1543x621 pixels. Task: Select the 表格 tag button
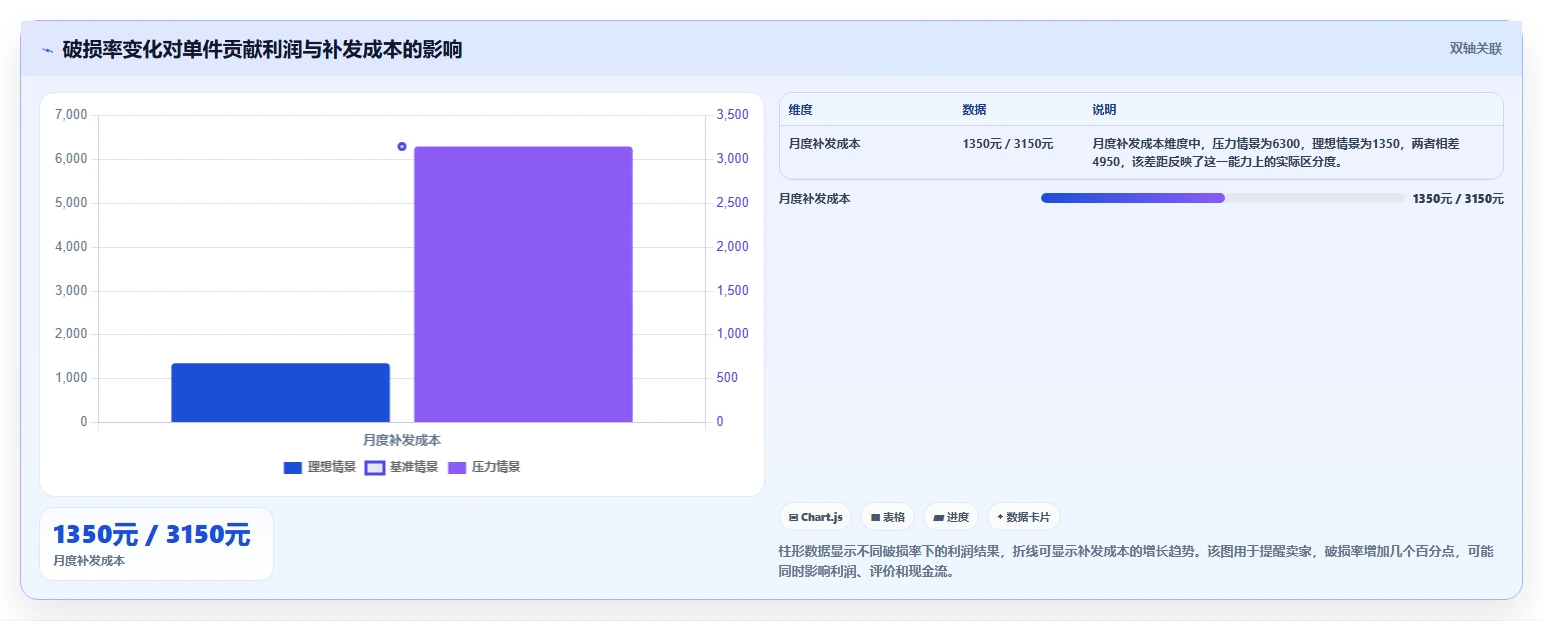pyautogui.click(x=887, y=517)
